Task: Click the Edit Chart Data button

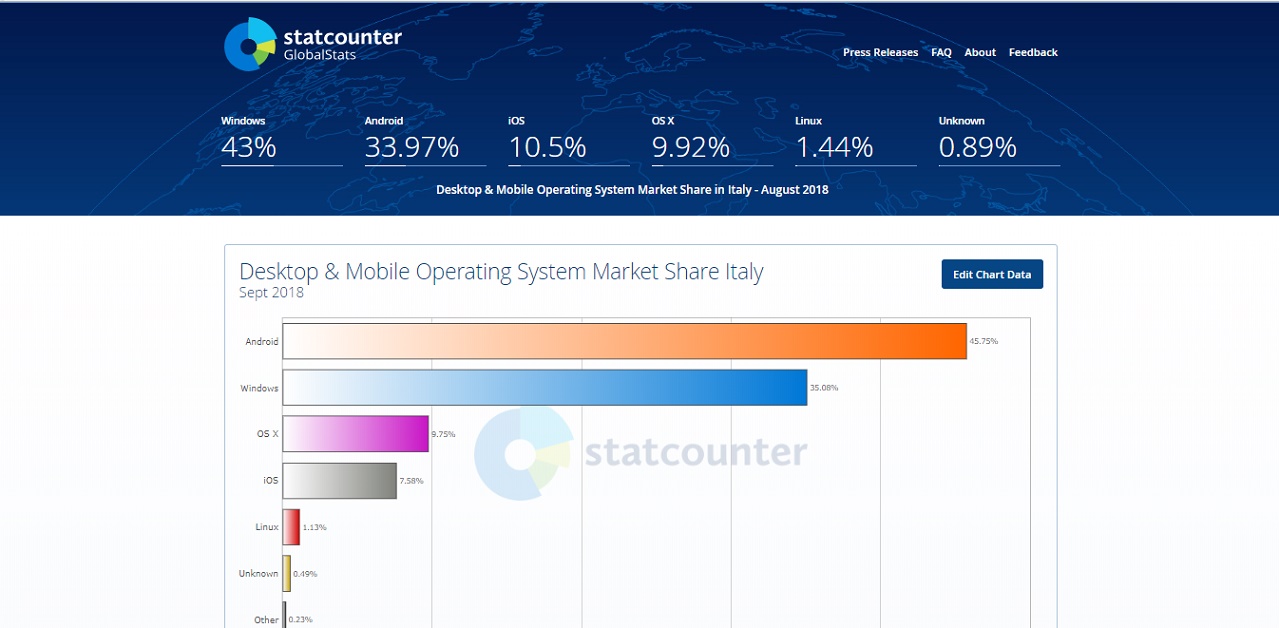Action: click(992, 274)
